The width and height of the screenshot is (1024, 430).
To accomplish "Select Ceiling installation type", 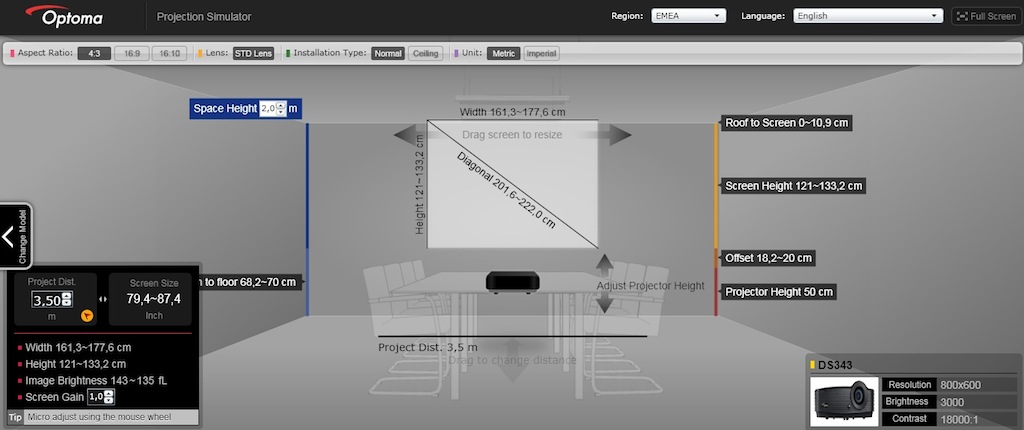I will (x=425, y=53).
